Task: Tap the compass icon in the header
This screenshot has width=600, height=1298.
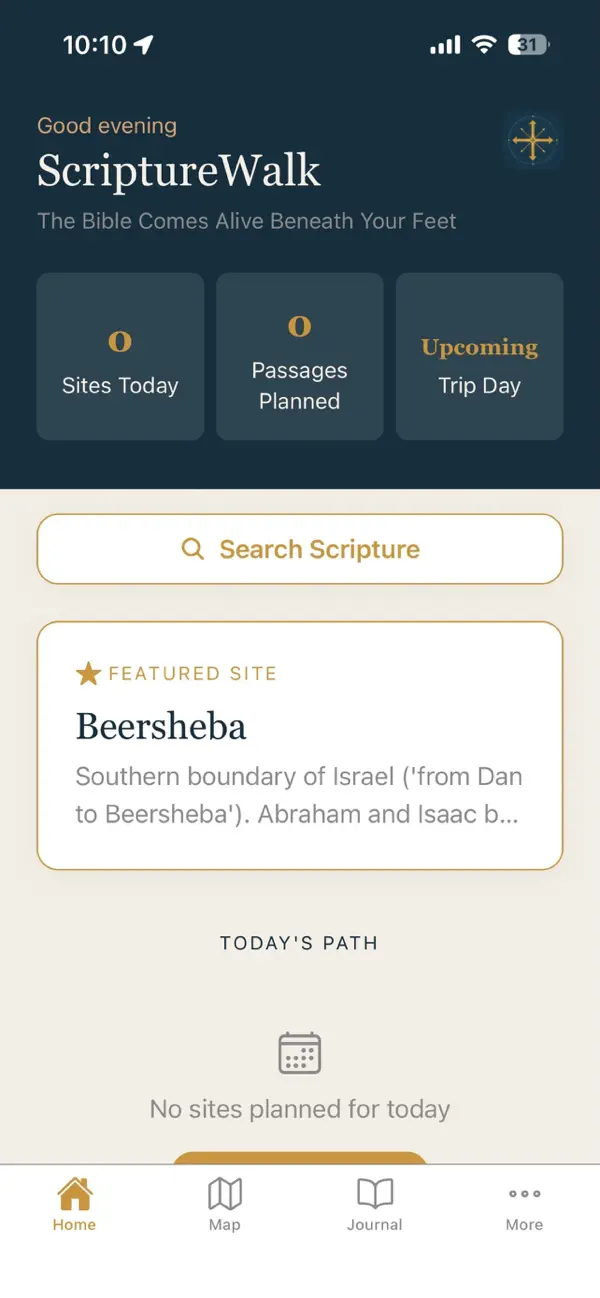Action: pos(533,140)
